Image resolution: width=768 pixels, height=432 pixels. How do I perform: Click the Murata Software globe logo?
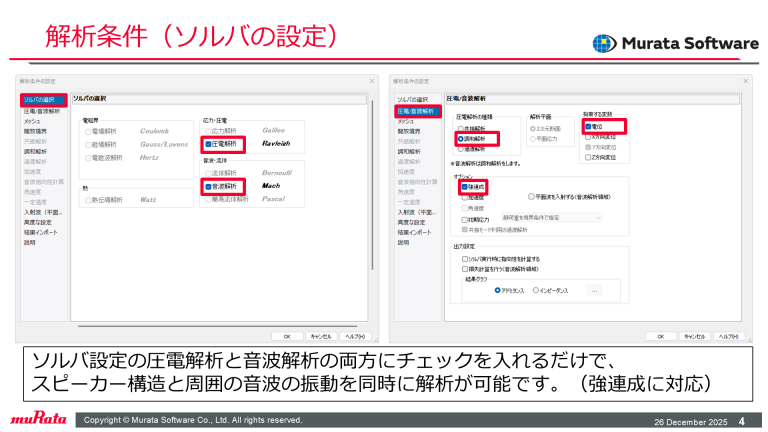coord(604,43)
